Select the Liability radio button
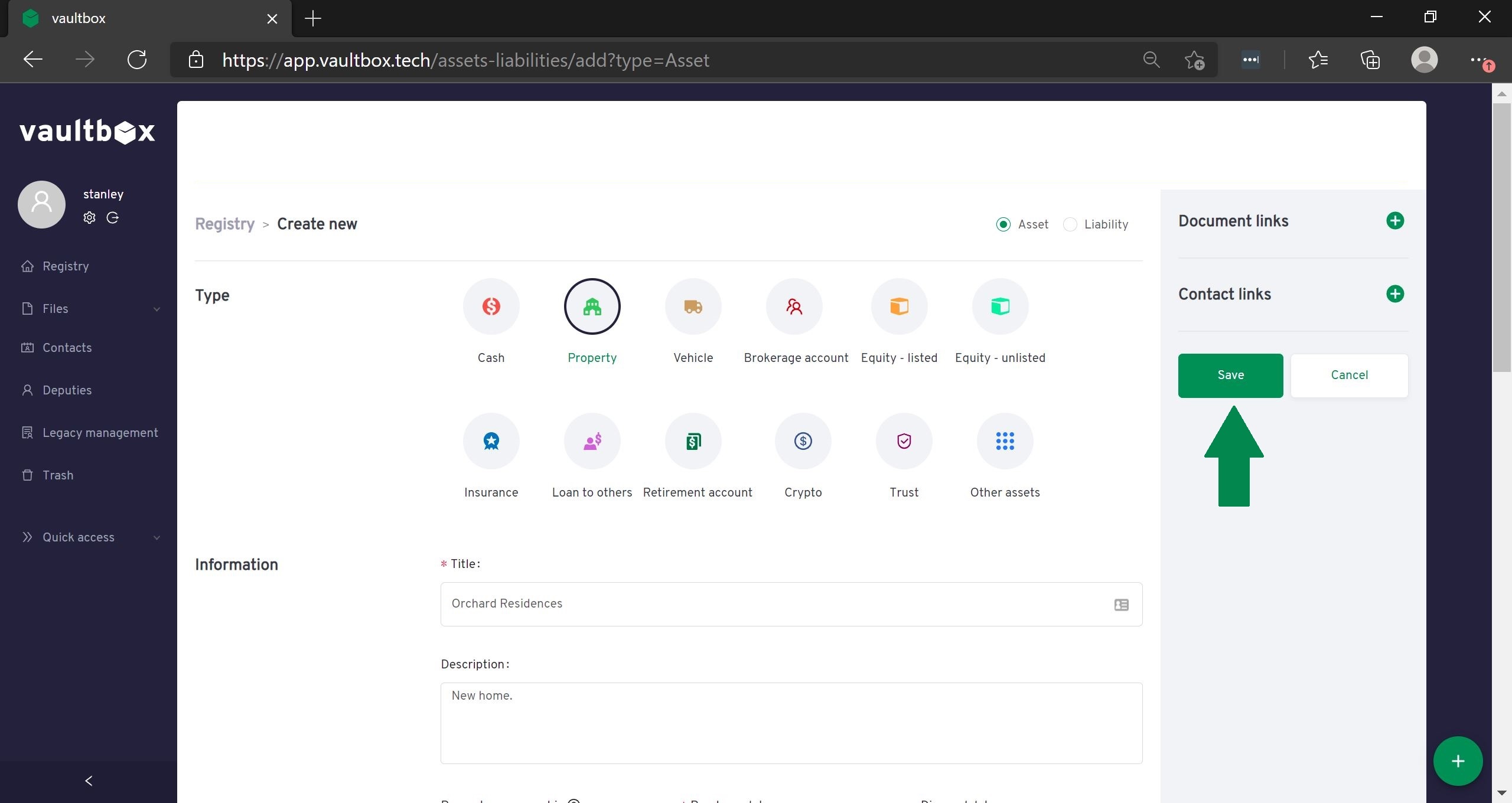The height and width of the screenshot is (803, 1512). tap(1070, 224)
